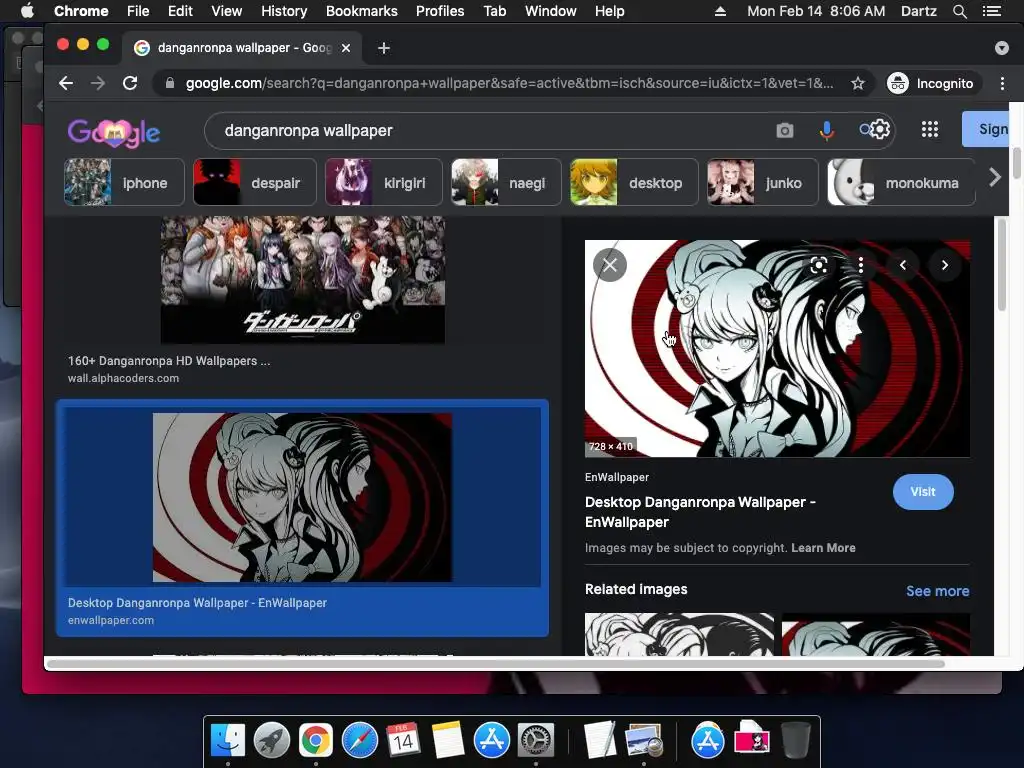
Task: Go to next image in preview
Action: click(x=944, y=265)
